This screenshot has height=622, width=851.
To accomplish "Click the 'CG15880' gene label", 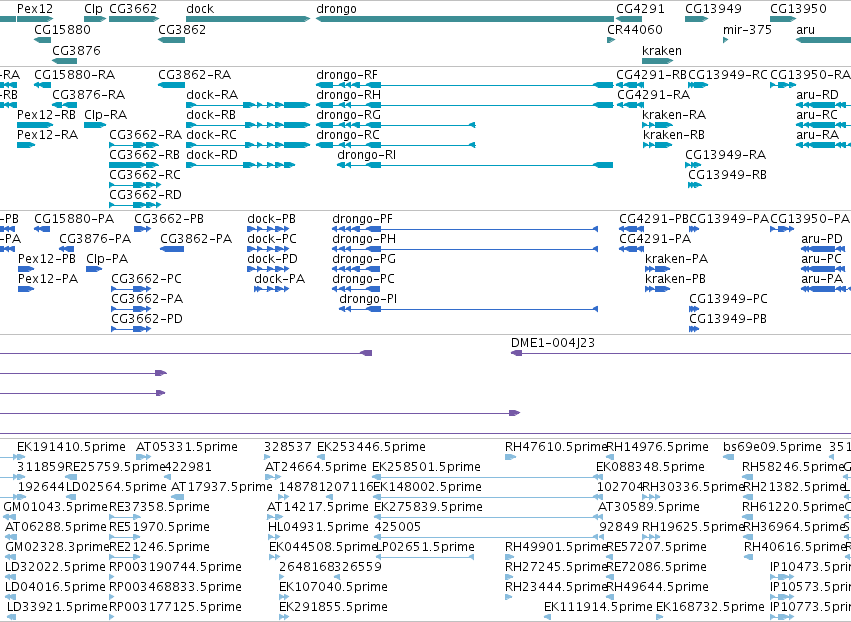I will 62,29.
